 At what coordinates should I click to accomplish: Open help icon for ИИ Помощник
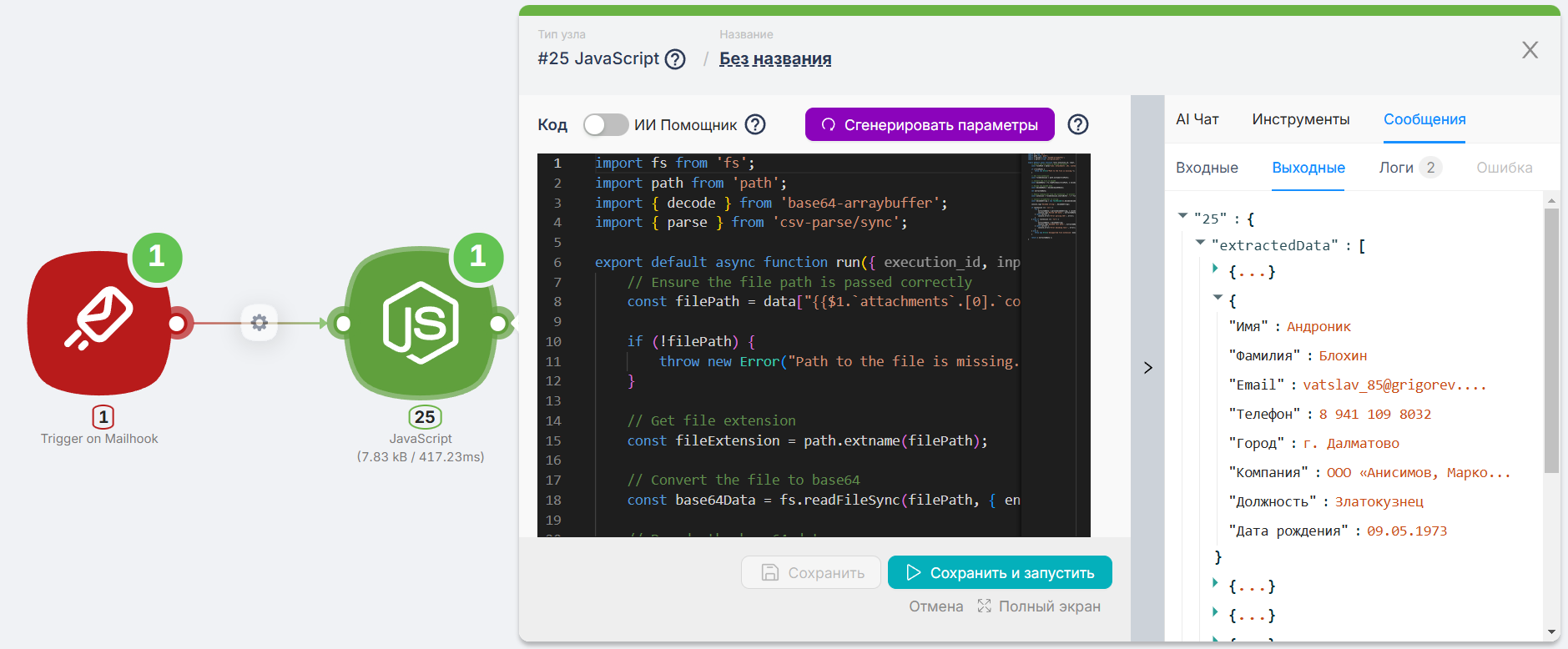click(x=755, y=124)
